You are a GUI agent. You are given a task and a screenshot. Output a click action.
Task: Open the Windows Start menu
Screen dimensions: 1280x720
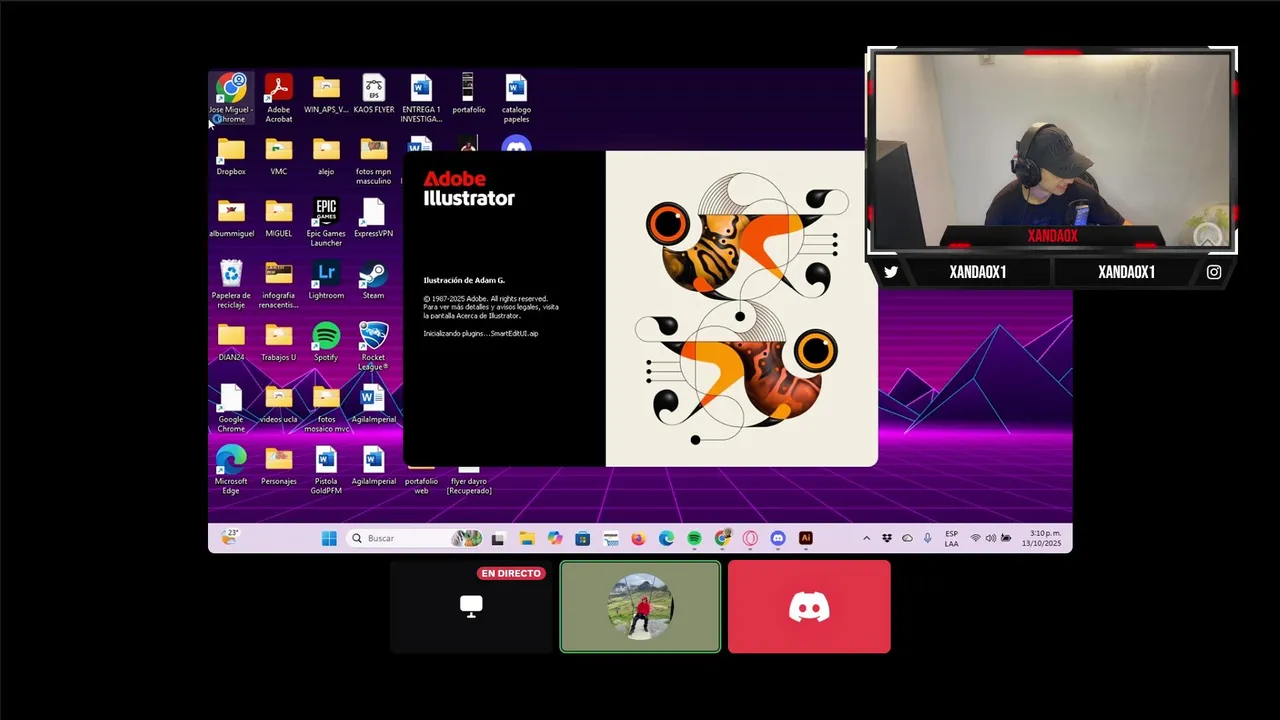(329, 538)
